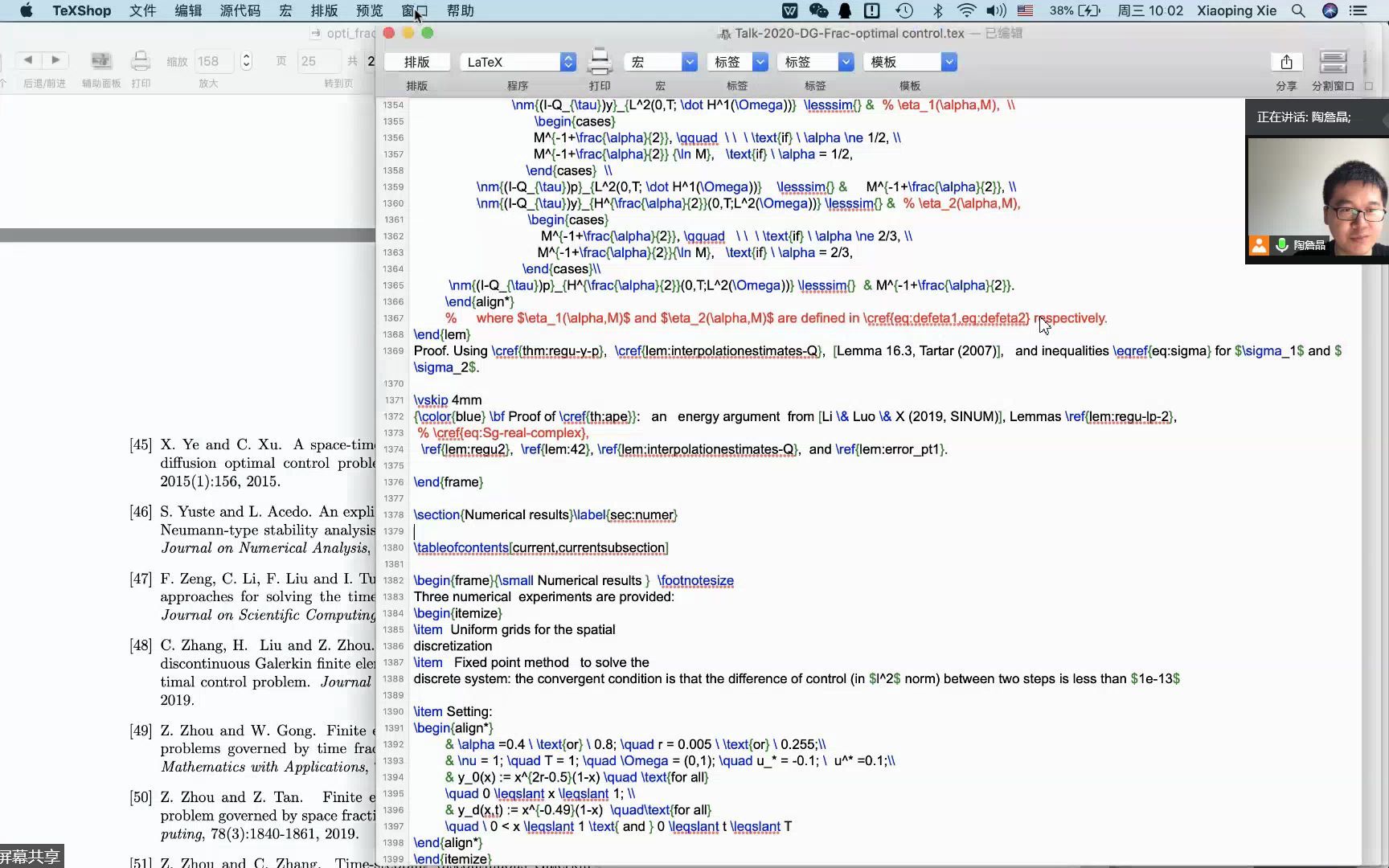Click the speaker video thumbnail of 陶詹晶
This screenshot has height=868, width=1389.
1317,197
